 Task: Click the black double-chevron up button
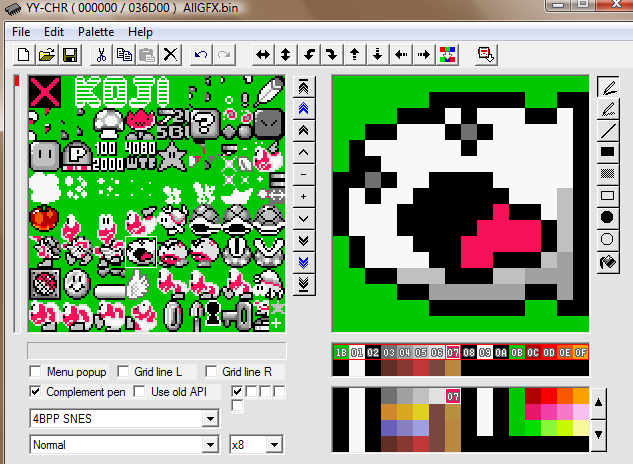tap(304, 130)
